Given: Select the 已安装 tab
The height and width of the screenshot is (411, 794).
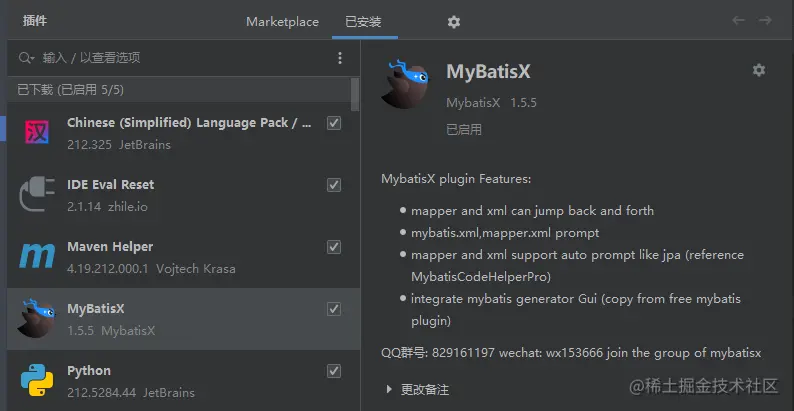Looking at the screenshot, I should 363,22.
